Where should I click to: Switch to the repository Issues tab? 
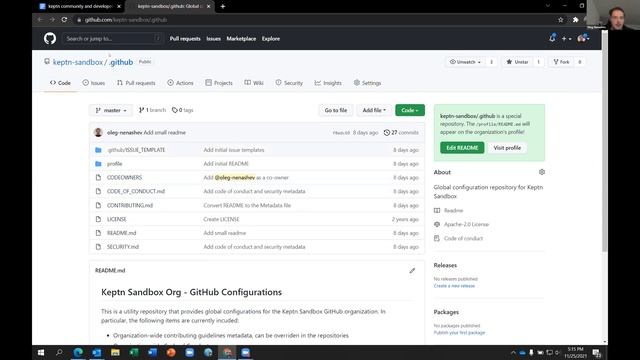tap(93, 83)
